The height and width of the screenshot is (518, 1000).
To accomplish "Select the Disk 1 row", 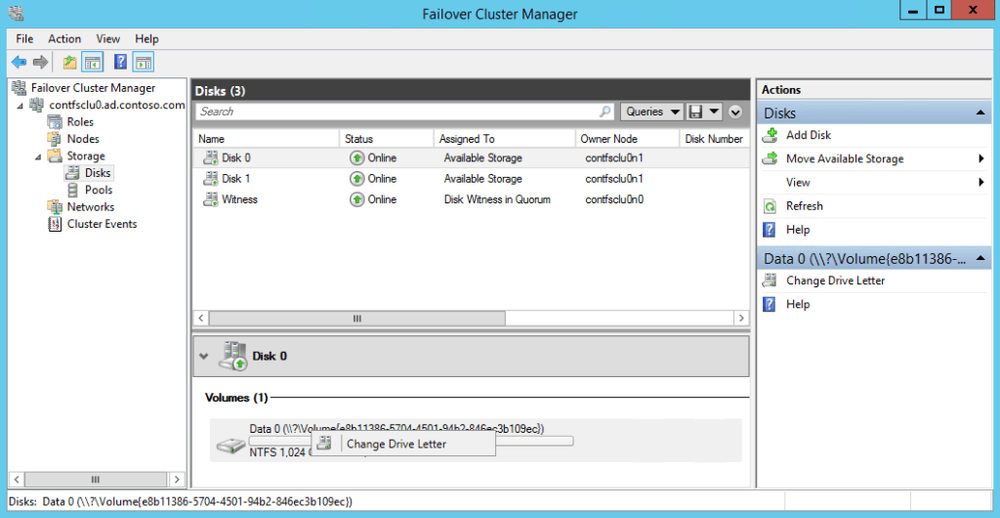I will (471, 179).
